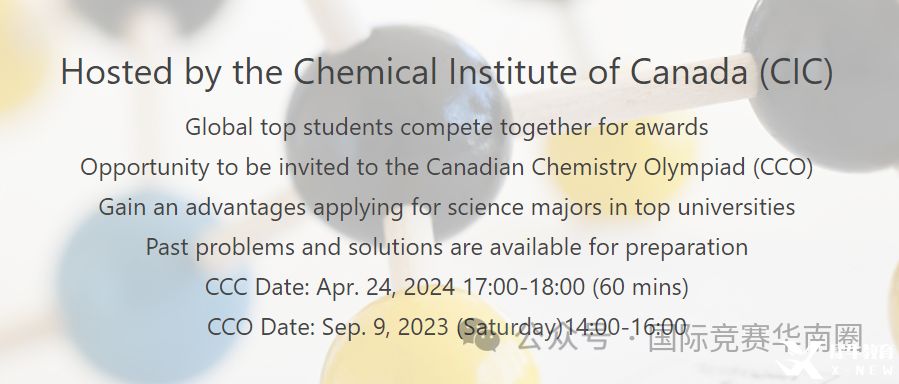
Task: Click the word "(Saturday)" in CCO date
Action: click(x=510, y=327)
